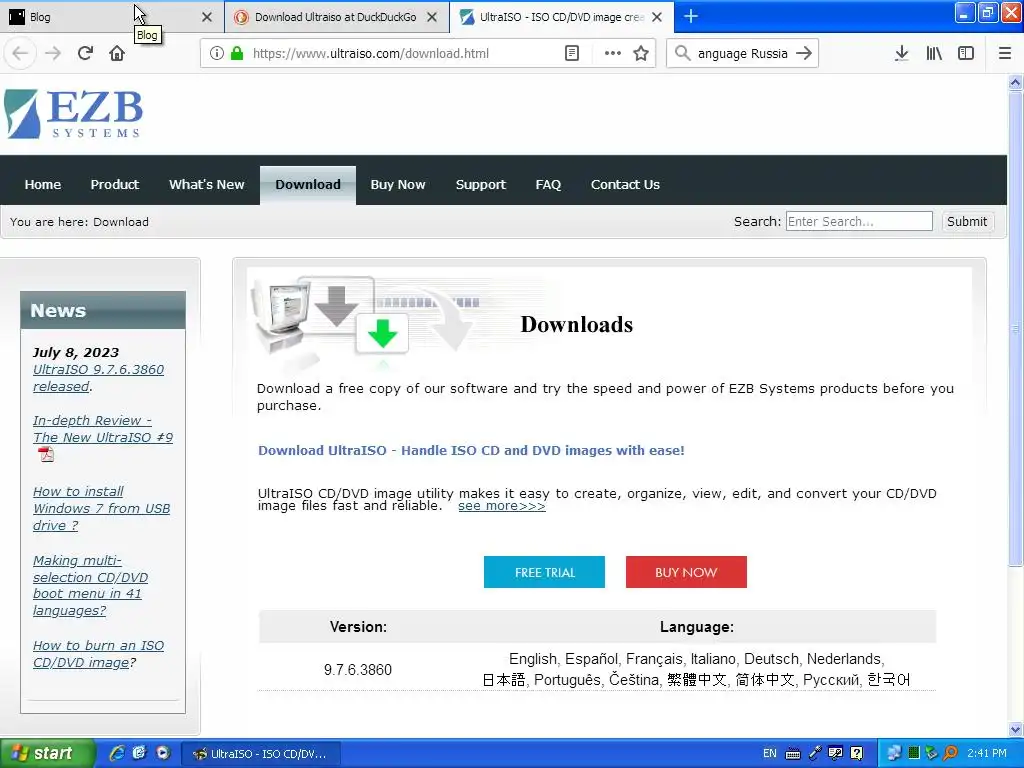This screenshot has height=768, width=1024.
Task: Open the Support navigation item
Action: 481,185
